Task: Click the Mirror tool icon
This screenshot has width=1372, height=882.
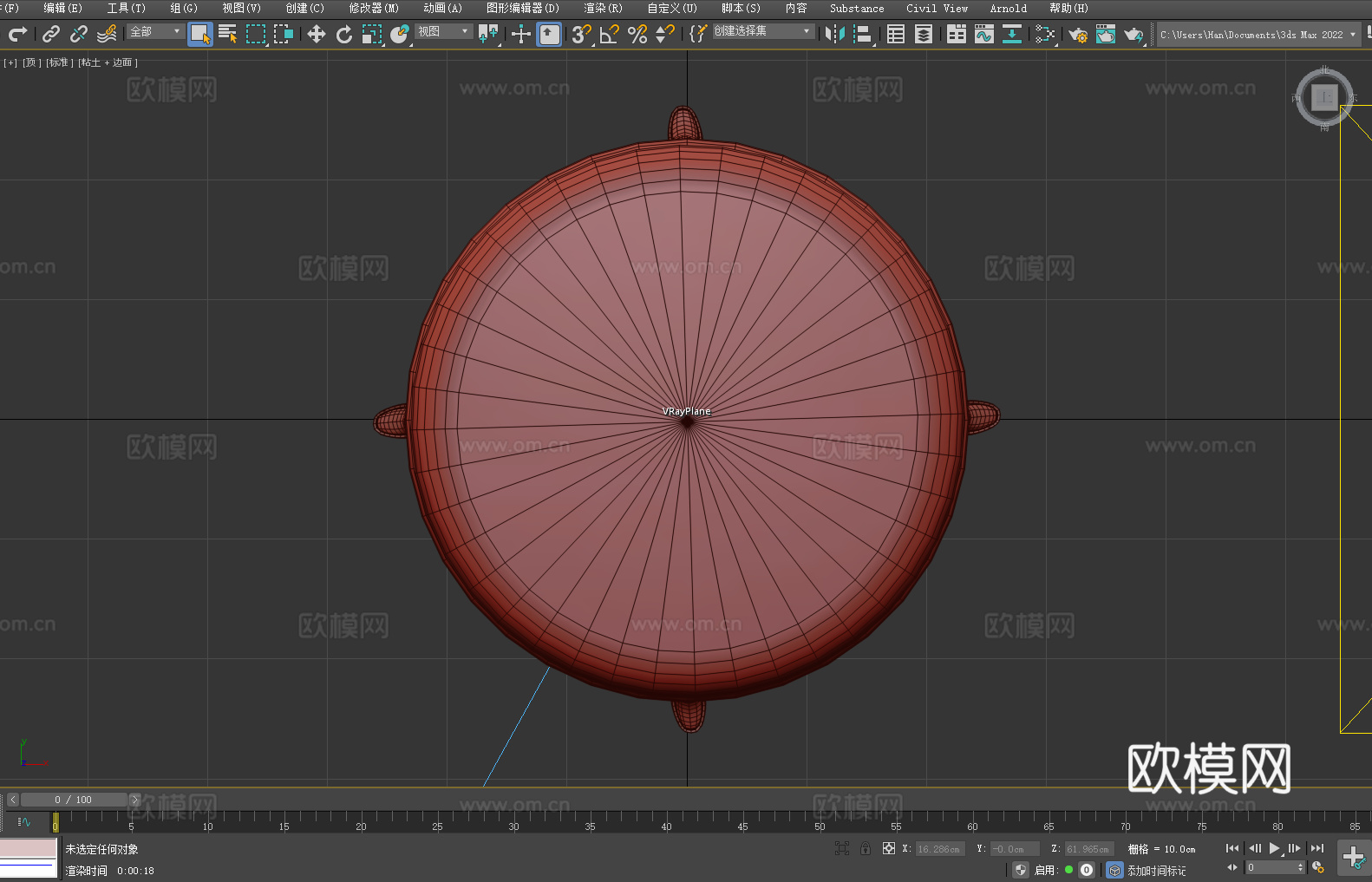Action: tap(835, 34)
